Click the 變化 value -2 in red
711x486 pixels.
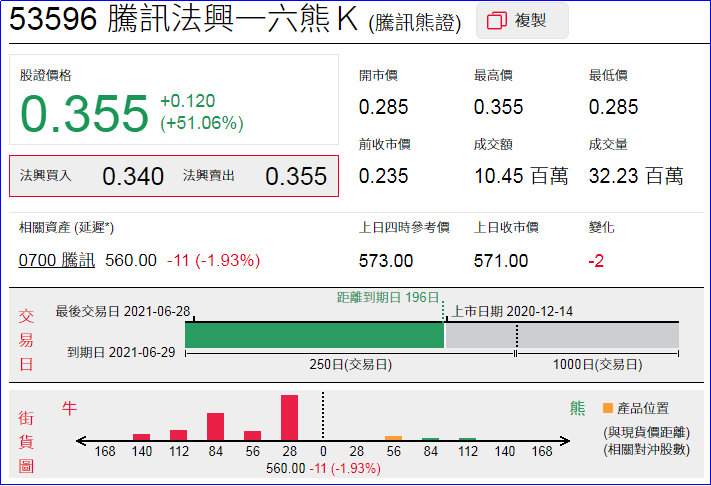point(596,261)
